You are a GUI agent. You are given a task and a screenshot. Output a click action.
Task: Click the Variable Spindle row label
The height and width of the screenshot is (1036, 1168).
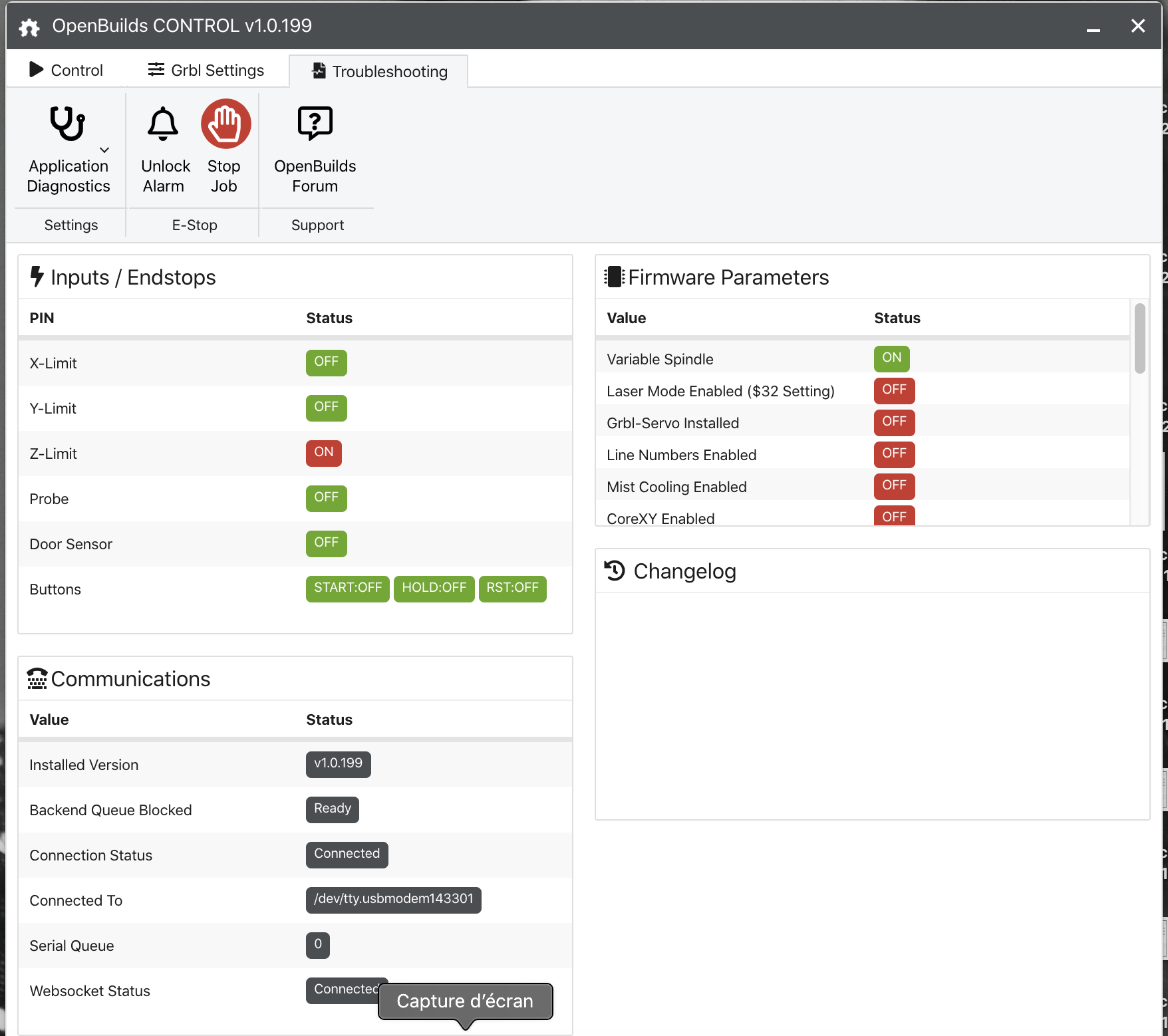[660, 359]
